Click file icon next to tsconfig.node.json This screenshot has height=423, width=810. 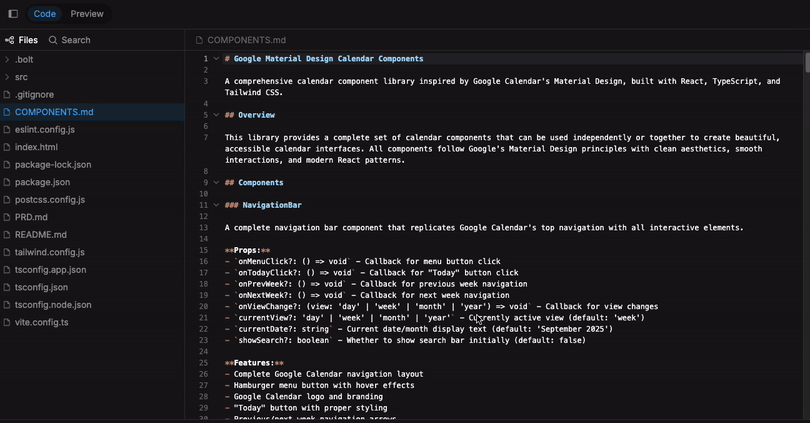click(7, 305)
